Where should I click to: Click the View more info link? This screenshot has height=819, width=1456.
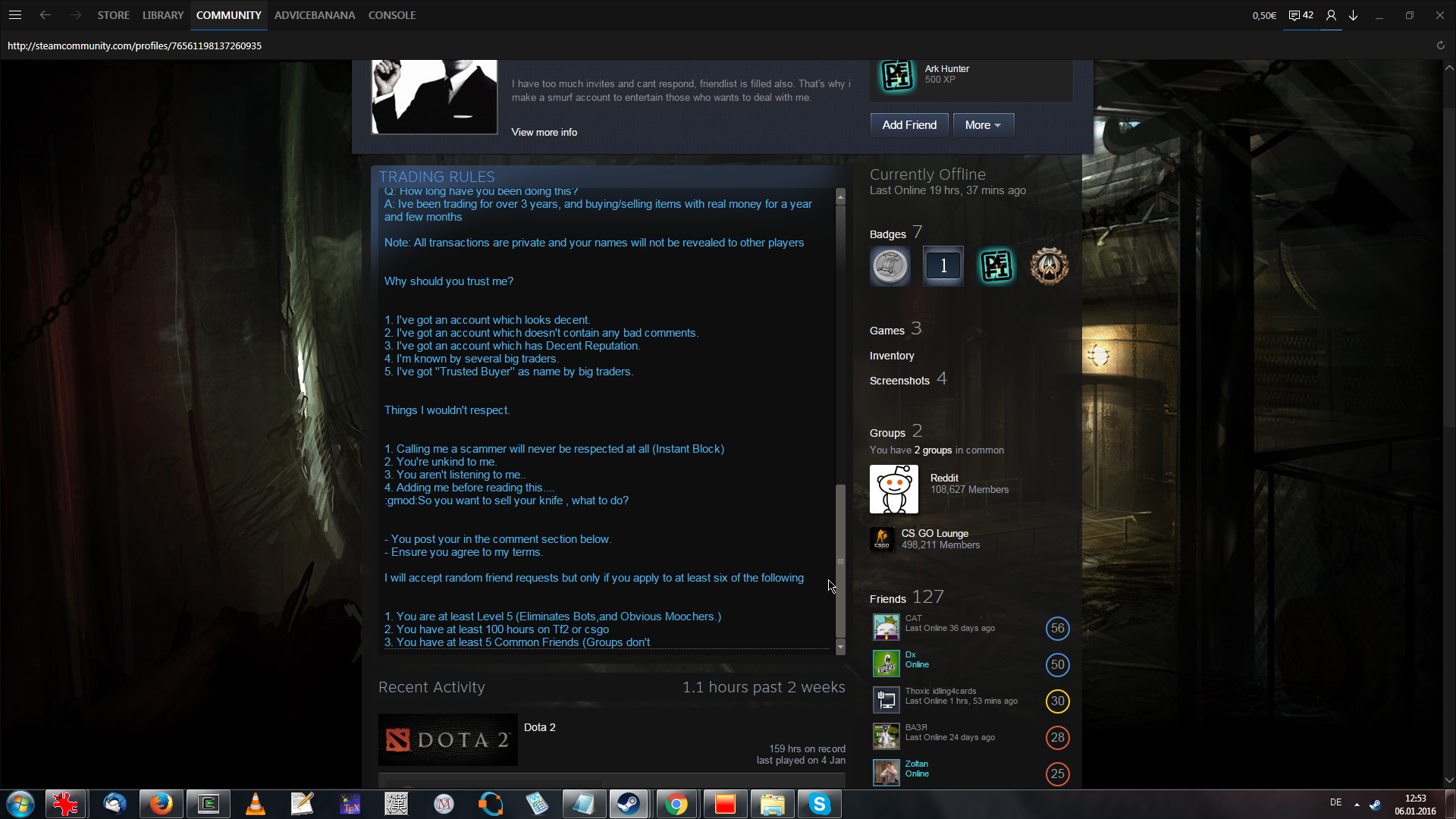pos(544,132)
